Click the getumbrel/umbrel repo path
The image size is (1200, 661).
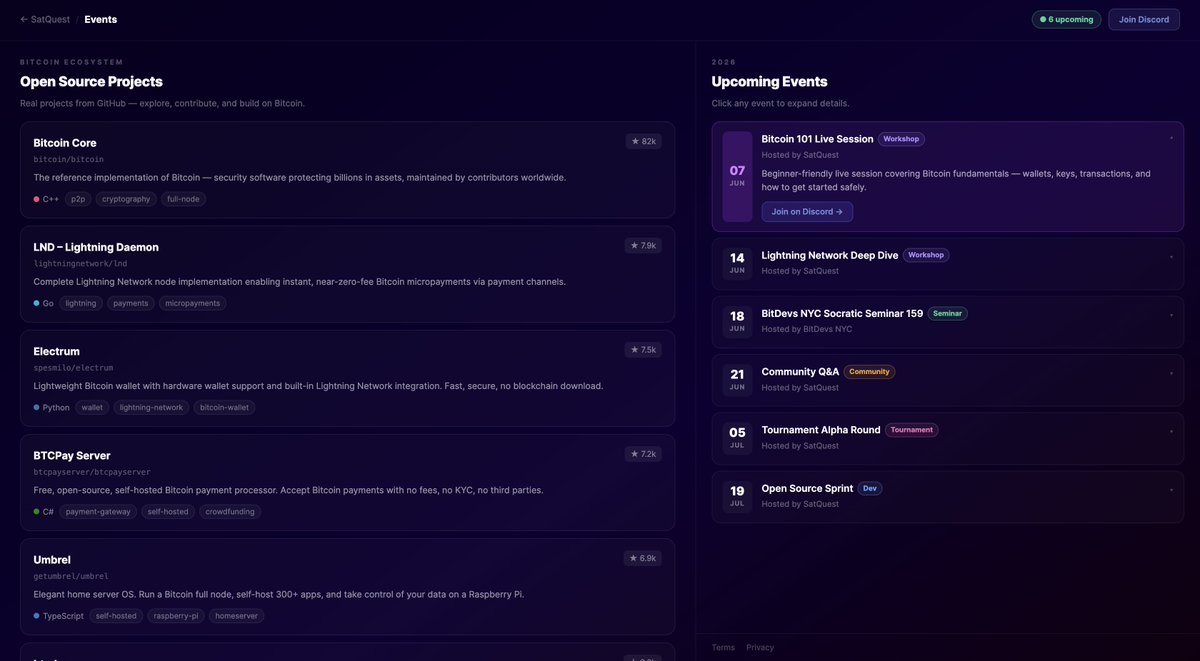pos(71,576)
